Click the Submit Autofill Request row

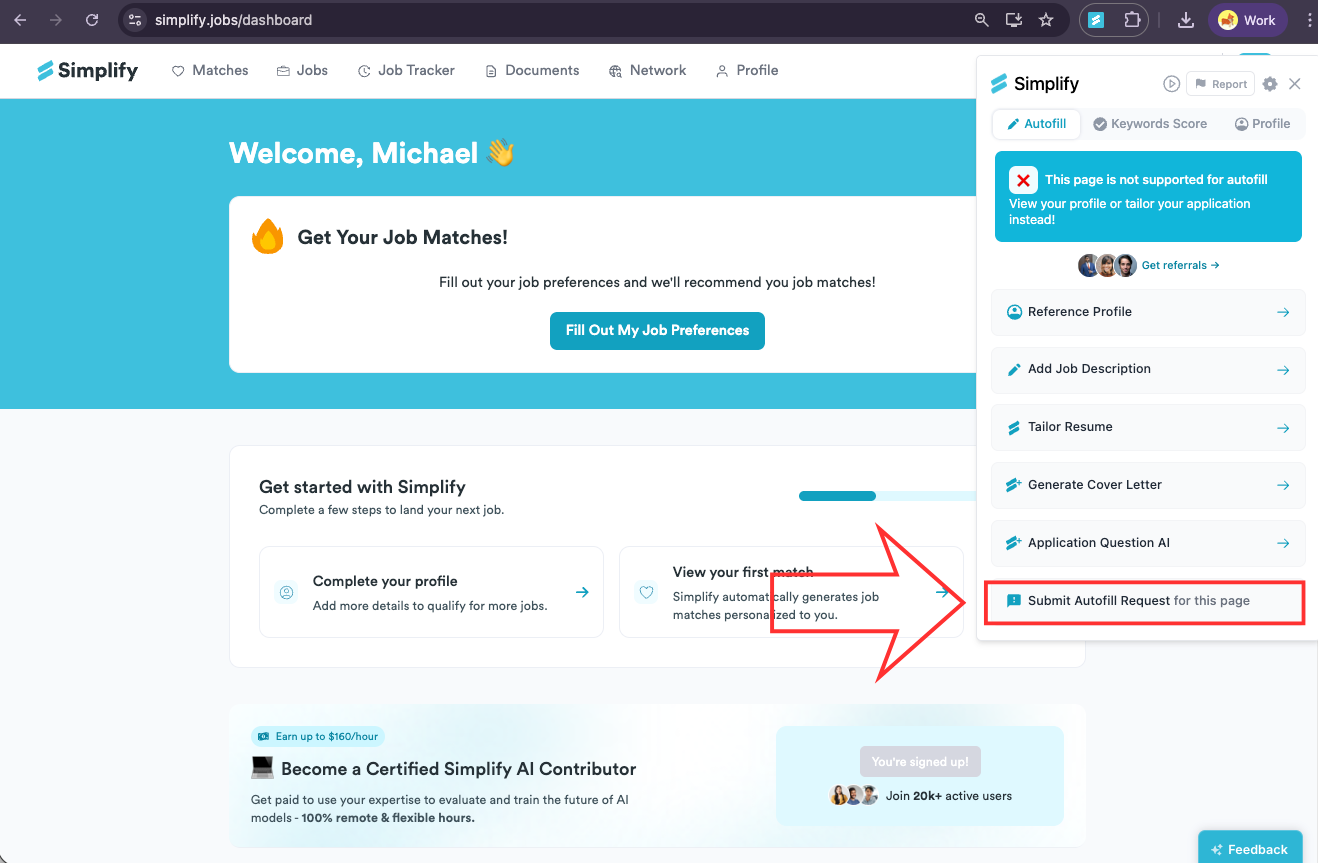[1145, 601]
